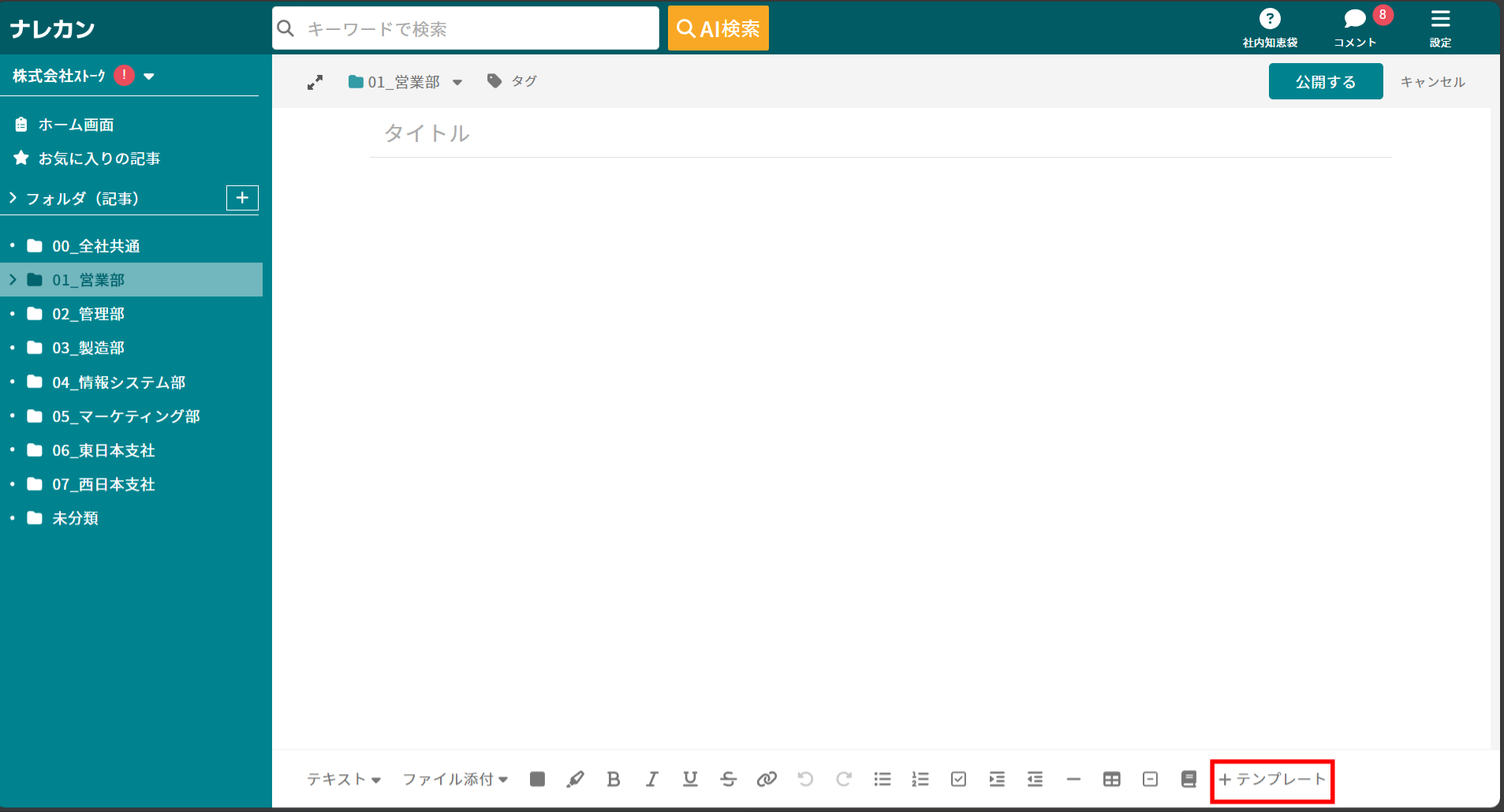
Task: Click the strikethrough icon
Action: 728,779
